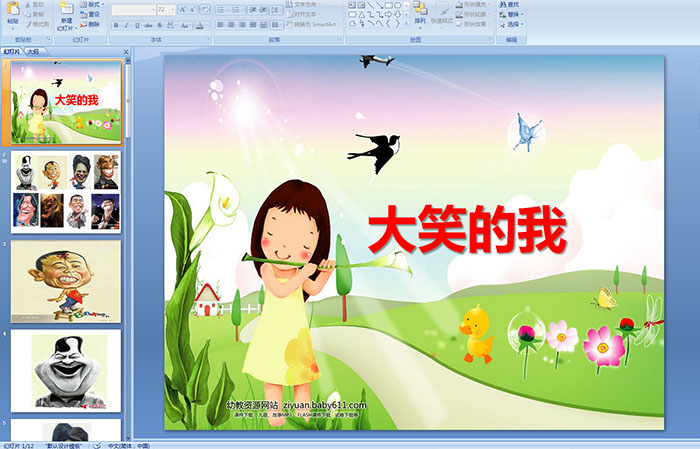Select the Format Painter (格式刷) brush
This screenshot has width=700, height=449.
click(28, 25)
